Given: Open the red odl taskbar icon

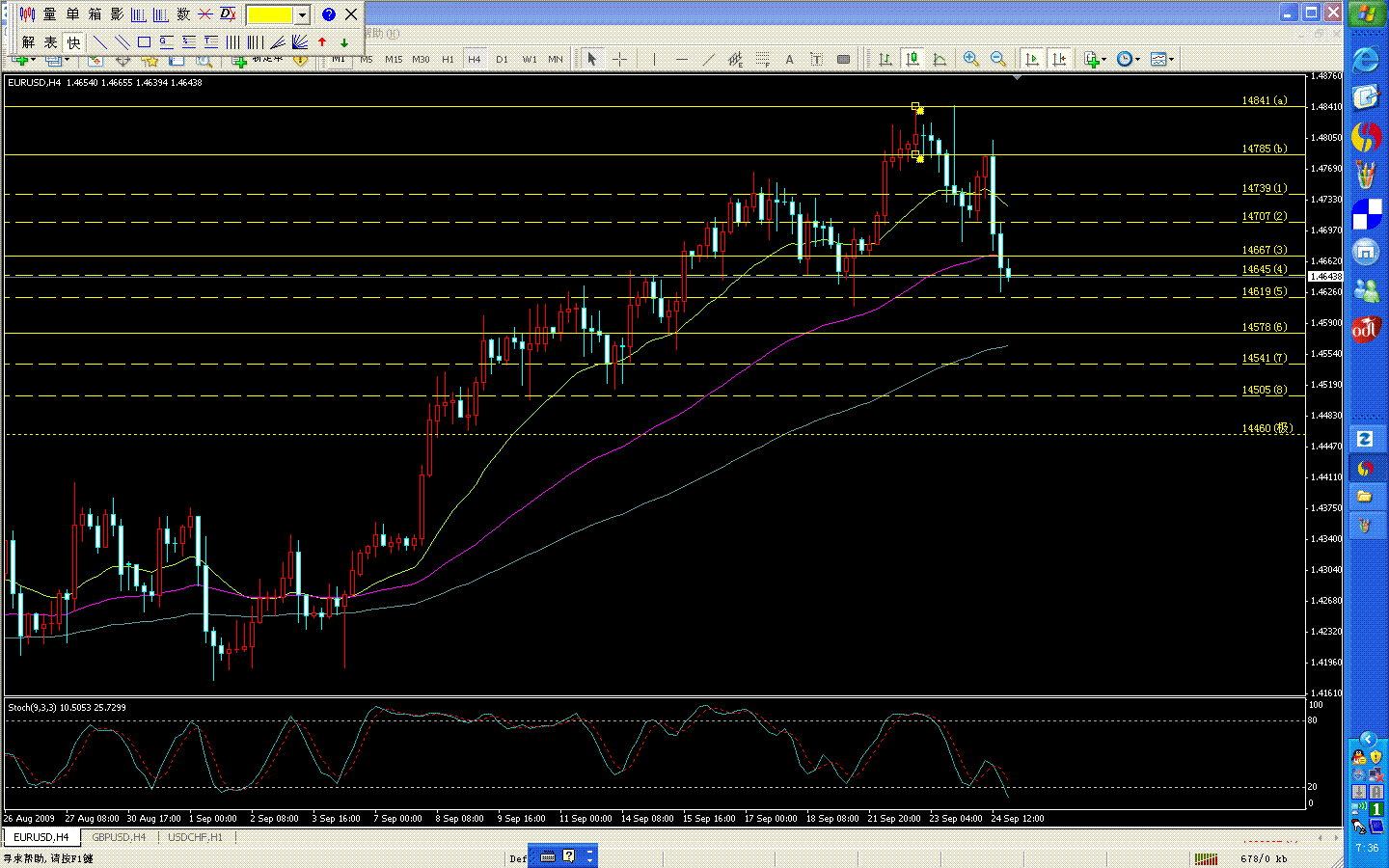Looking at the screenshot, I should (1366, 329).
